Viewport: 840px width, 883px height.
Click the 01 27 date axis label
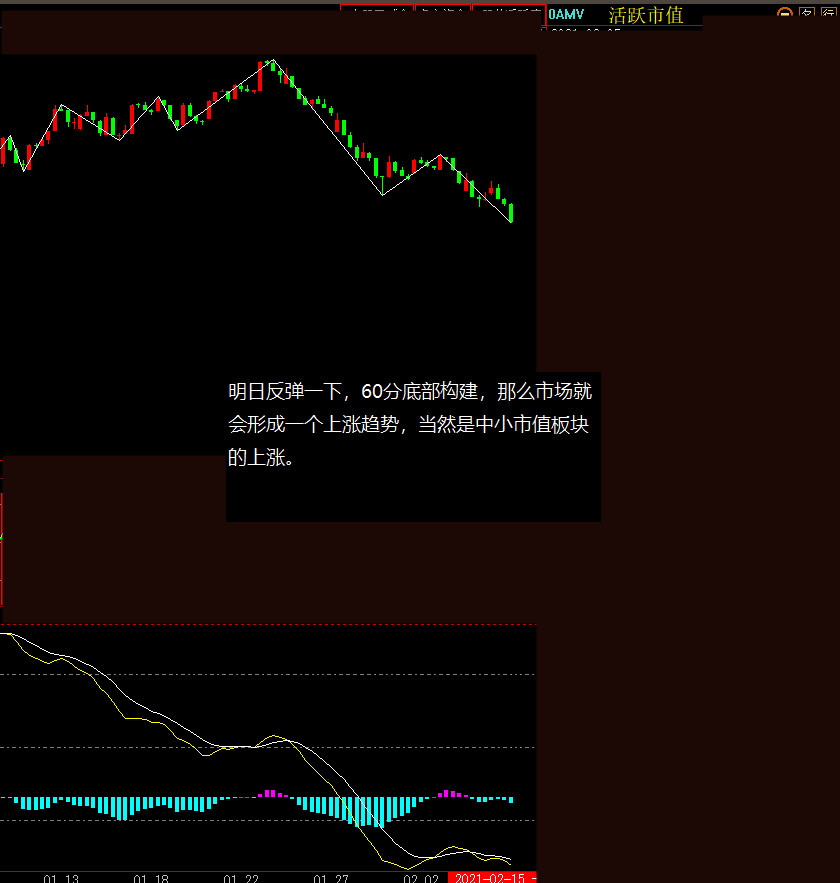[331, 878]
